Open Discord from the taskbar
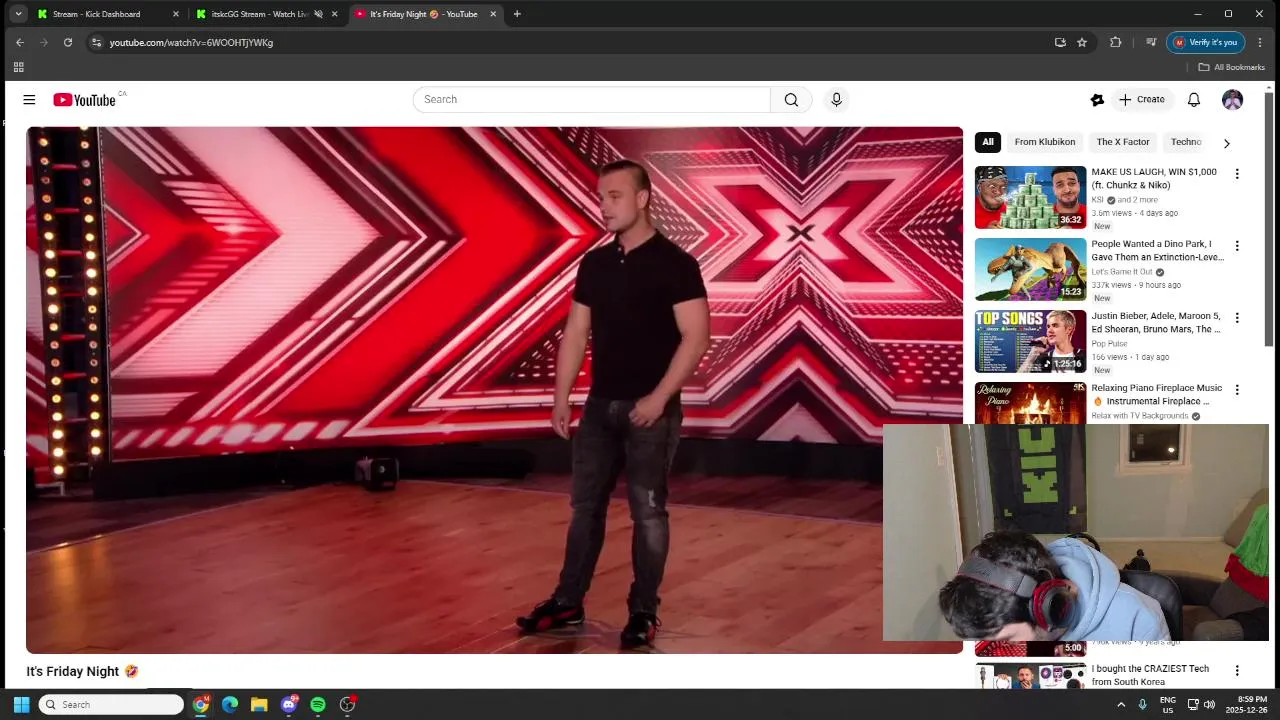 [289, 705]
